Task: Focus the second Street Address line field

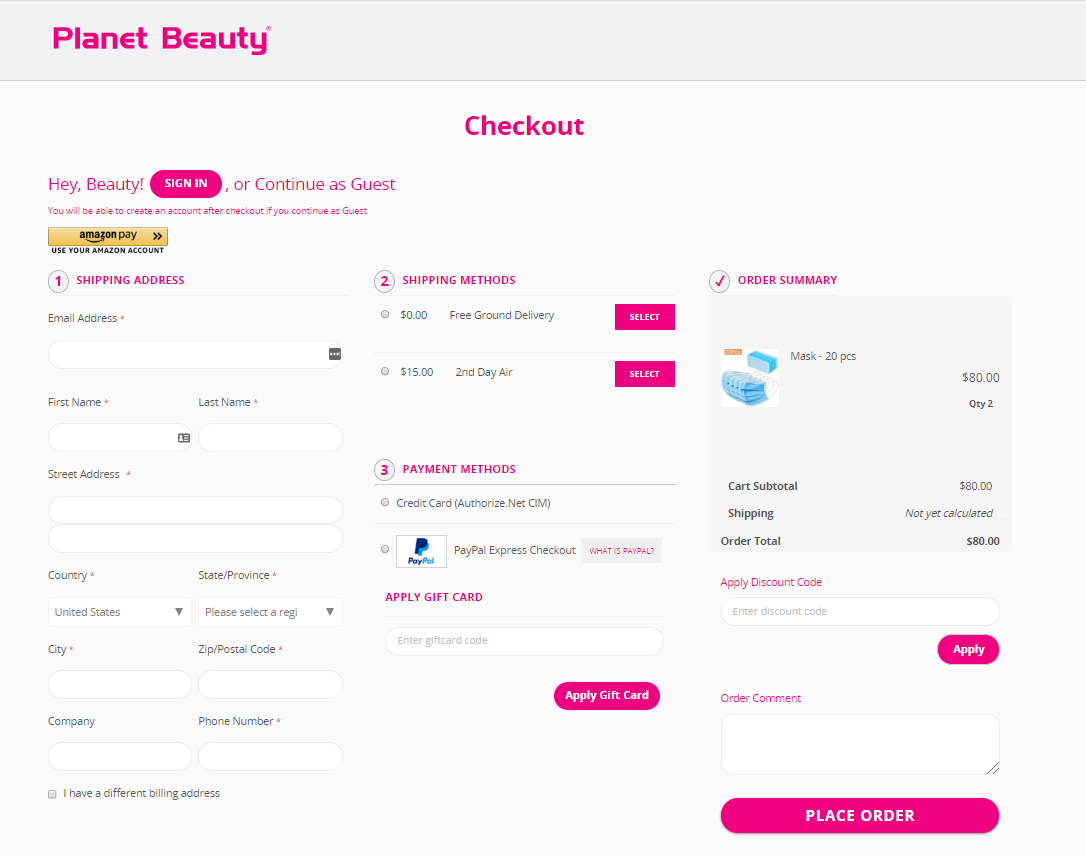Action: 195,539
